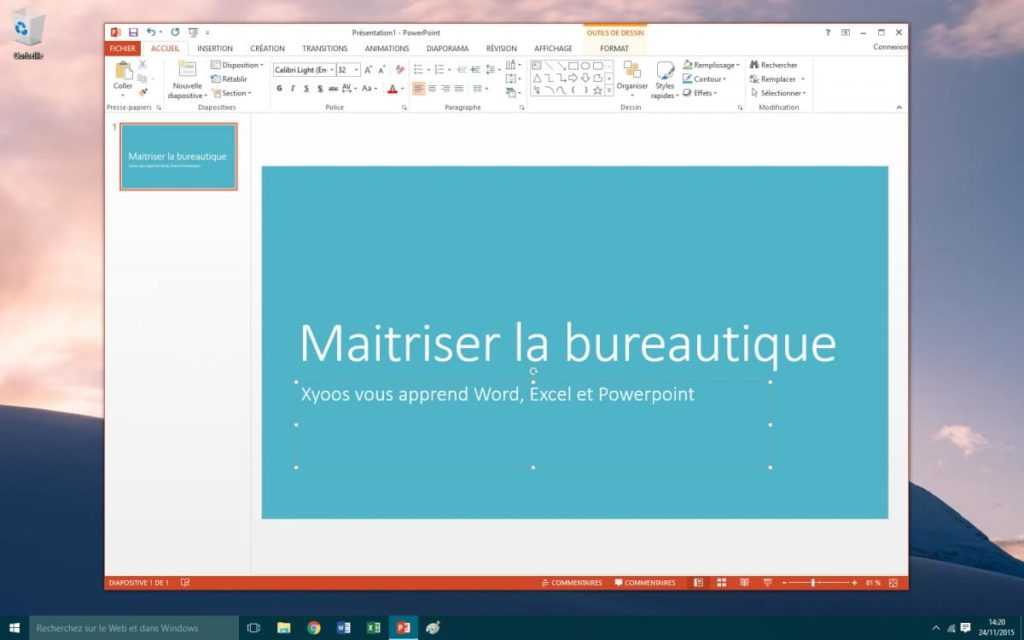Pick the oval shape in shapes gallery

[585, 66]
